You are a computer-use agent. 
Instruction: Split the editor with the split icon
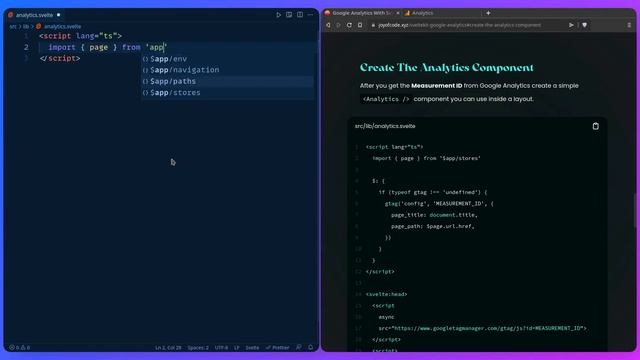(x=300, y=15)
